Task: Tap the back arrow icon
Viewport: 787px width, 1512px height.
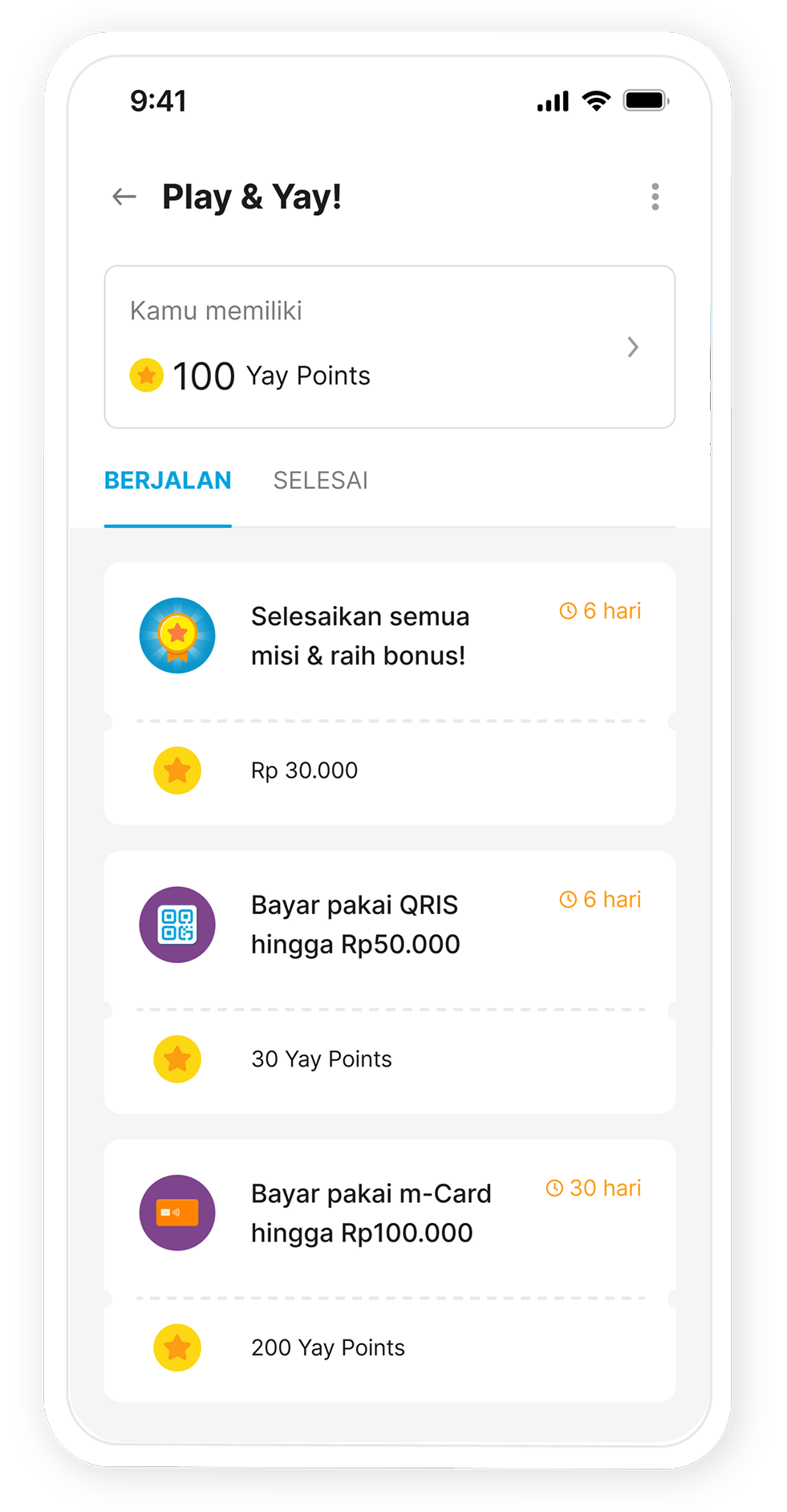Action: 124,197
